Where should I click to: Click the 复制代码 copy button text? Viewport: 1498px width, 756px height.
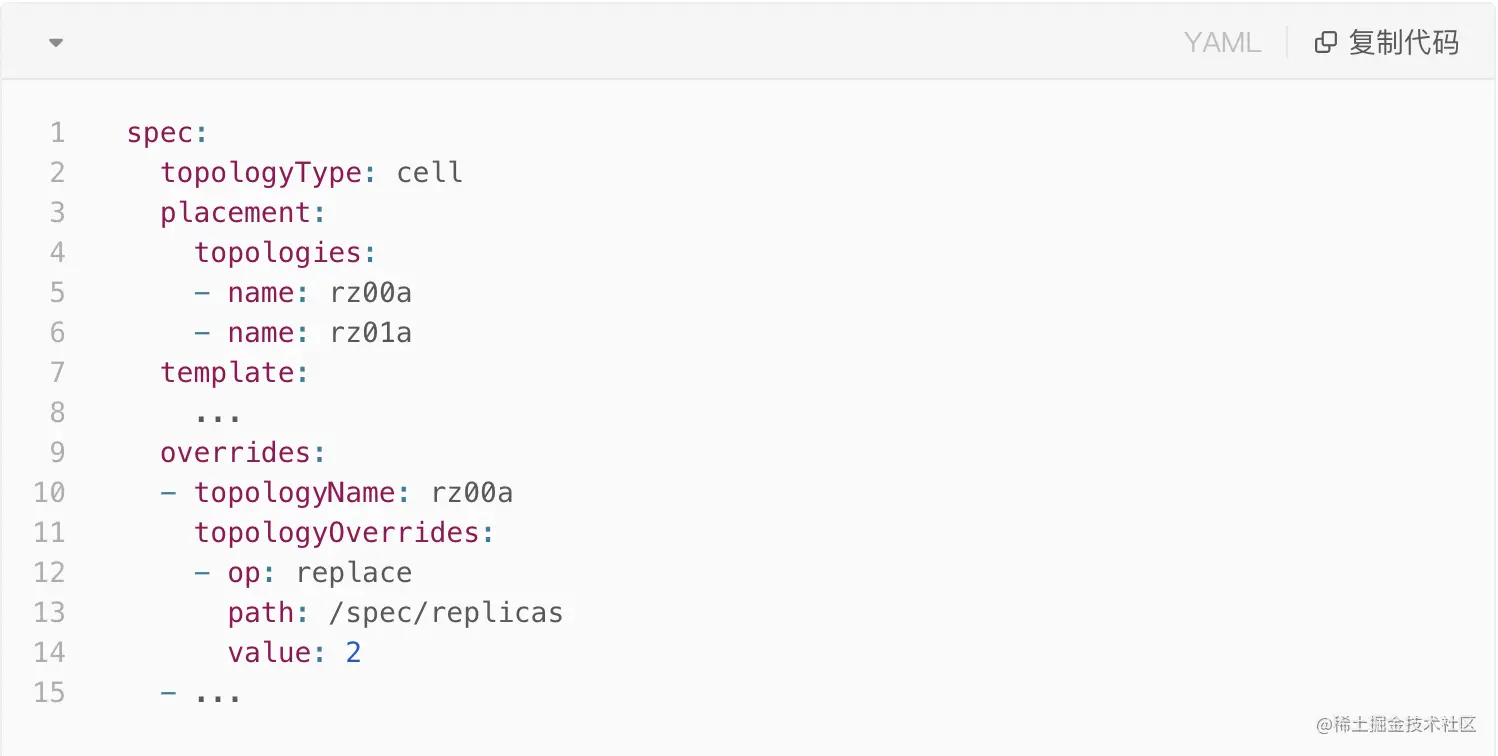click(x=1403, y=42)
